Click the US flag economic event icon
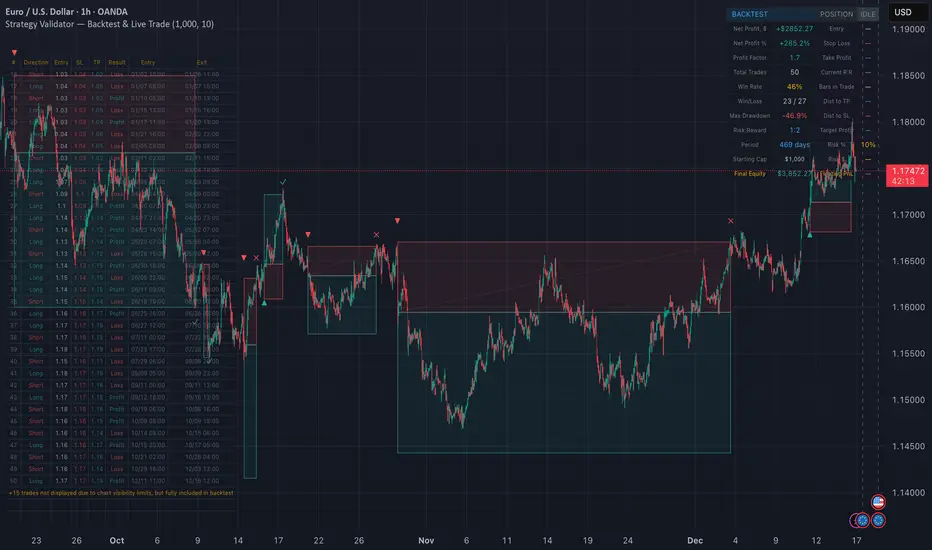Image resolution: width=932 pixels, height=550 pixels. click(877, 502)
